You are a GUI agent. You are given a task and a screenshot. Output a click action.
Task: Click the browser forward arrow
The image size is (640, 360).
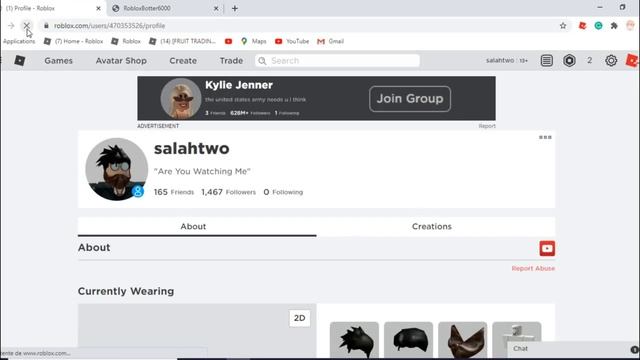[x=11, y=25]
